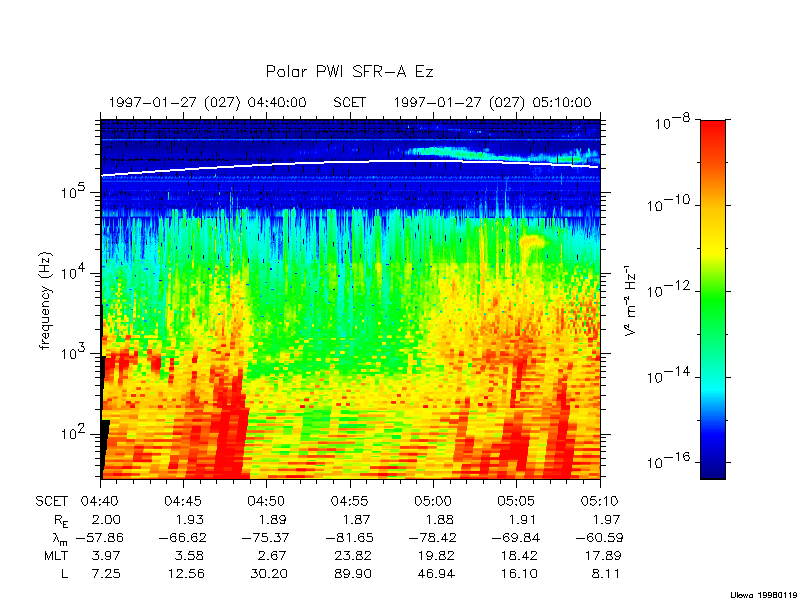The height and width of the screenshot is (600, 800).
Task: Click the frequency (Hz) axis label
Action: tap(46, 298)
